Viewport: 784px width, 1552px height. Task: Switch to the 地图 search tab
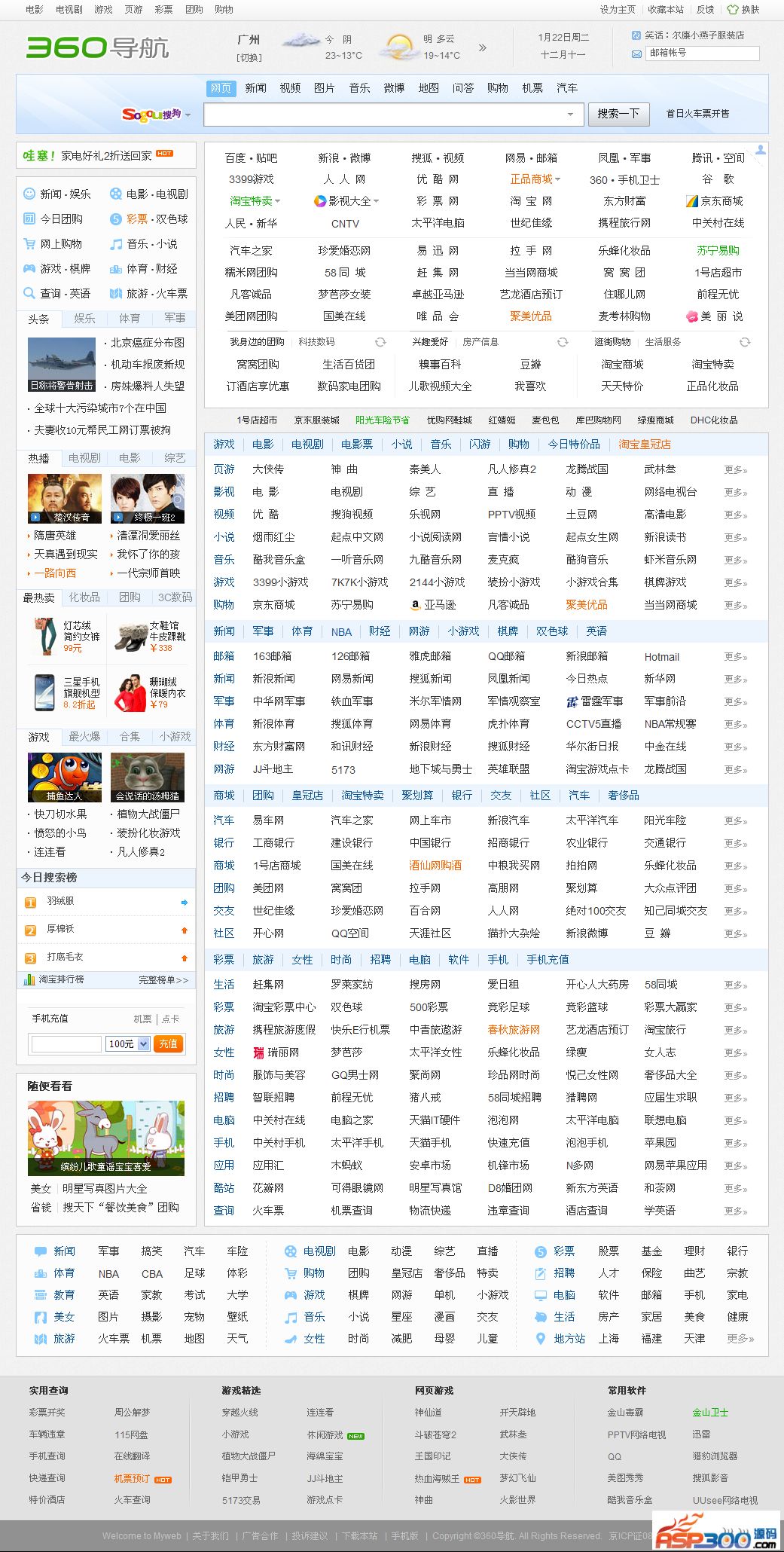(429, 88)
